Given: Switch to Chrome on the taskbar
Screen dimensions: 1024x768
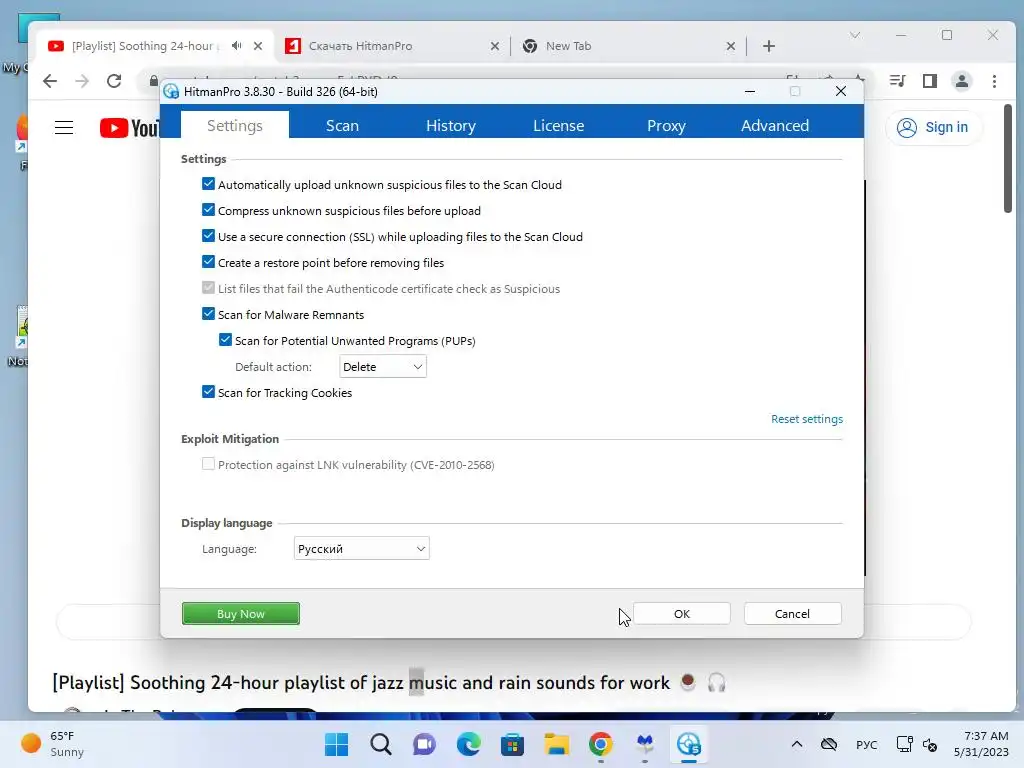Looking at the screenshot, I should 600,744.
